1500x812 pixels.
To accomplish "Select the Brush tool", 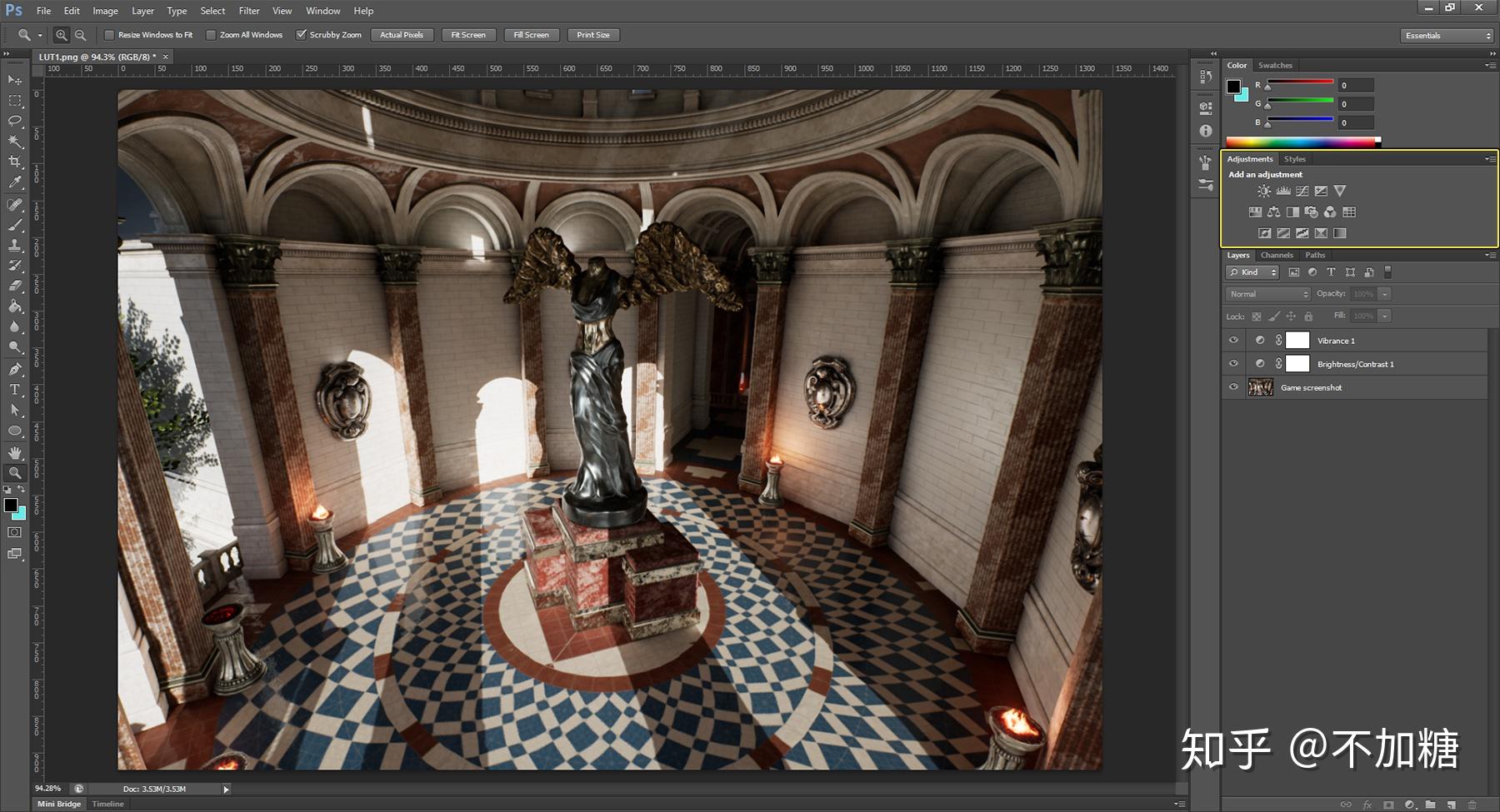I will pyautogui.click(x=14, y=225).
